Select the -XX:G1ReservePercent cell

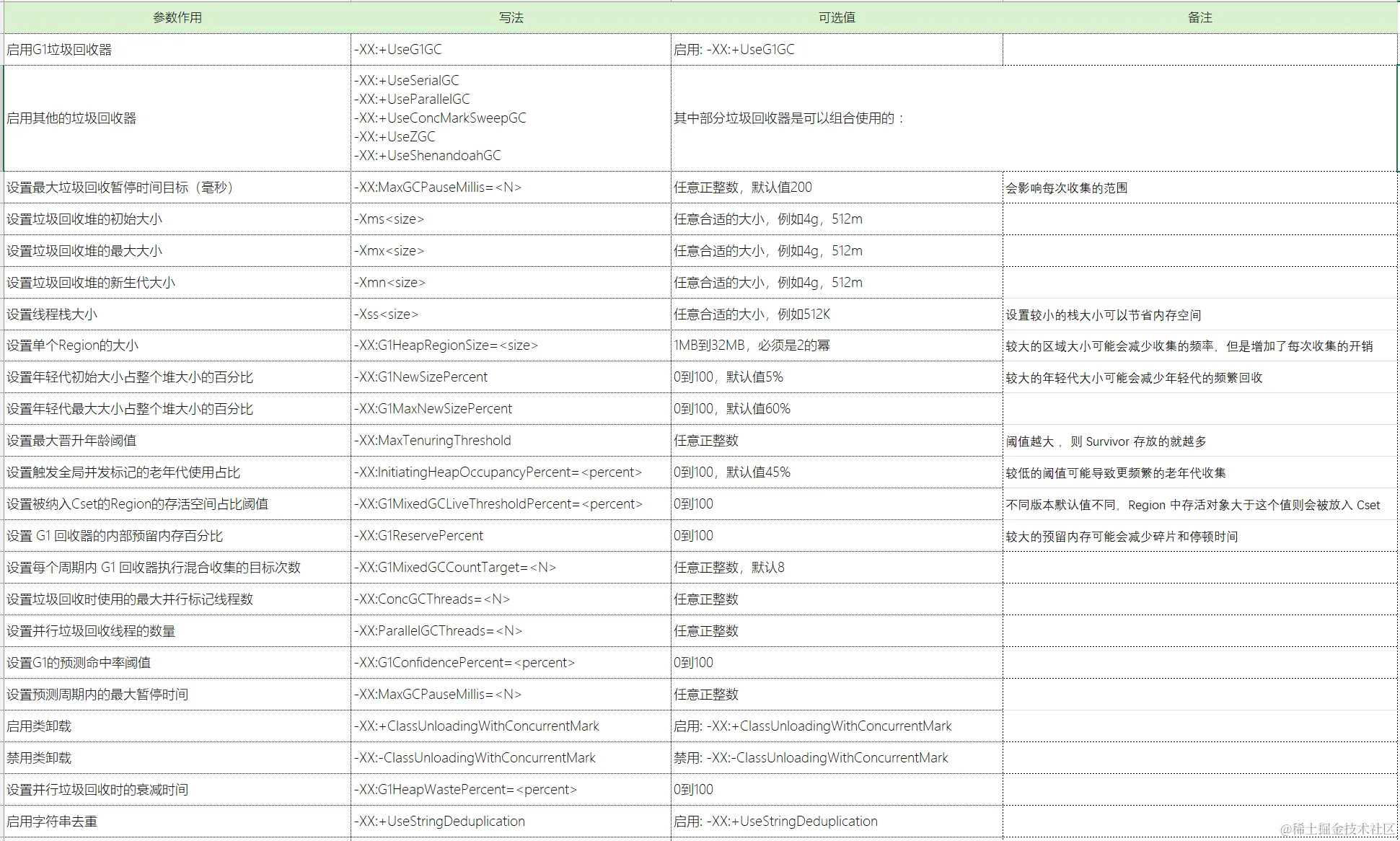click(x=419, y=536)
